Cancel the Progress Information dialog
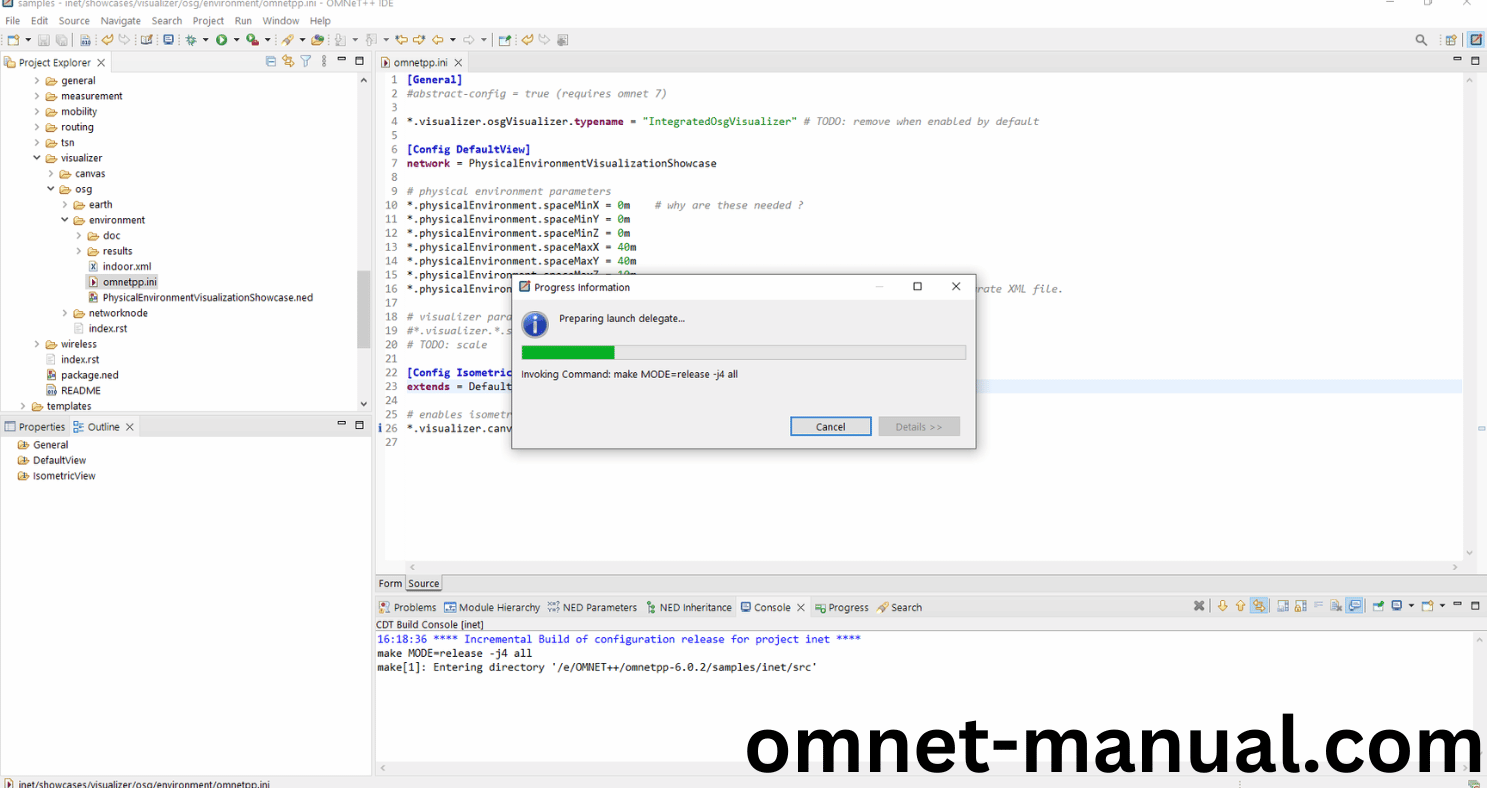Viewport: 1487px width, 788px height. coord(830,426)
